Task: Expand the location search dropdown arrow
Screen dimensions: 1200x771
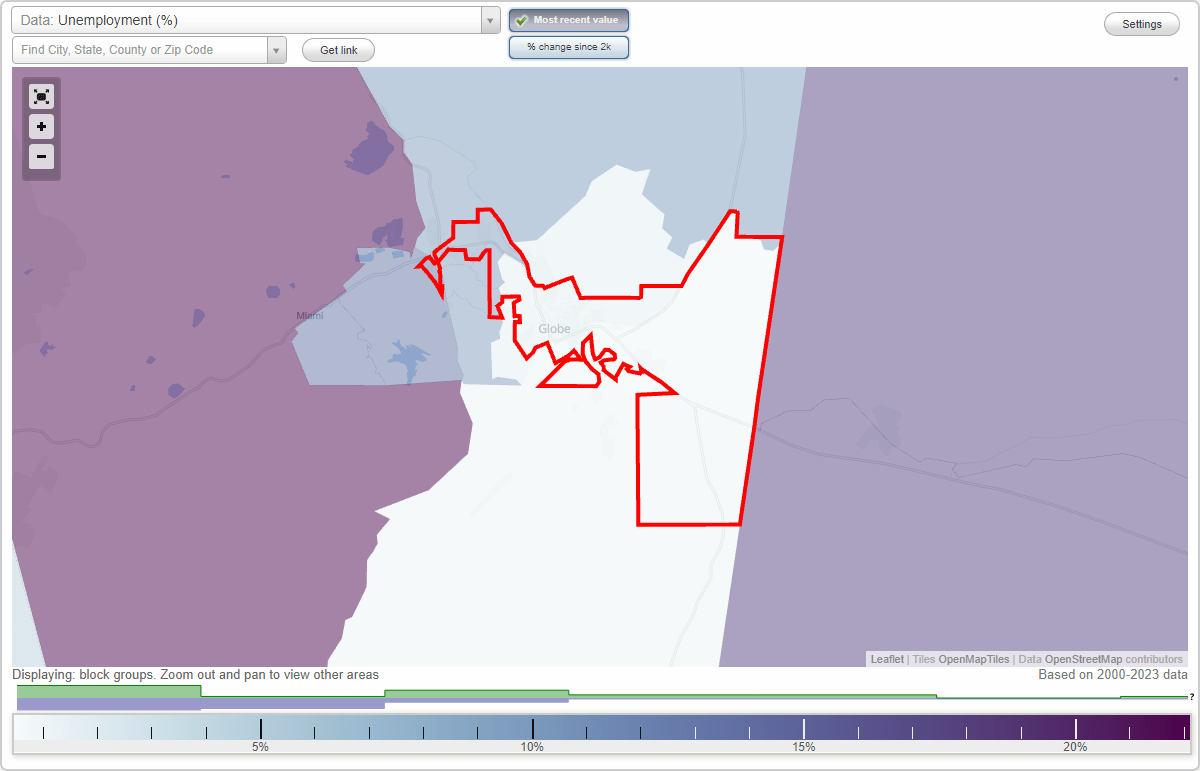Action: pyautogui.click(x=277, y=49)
